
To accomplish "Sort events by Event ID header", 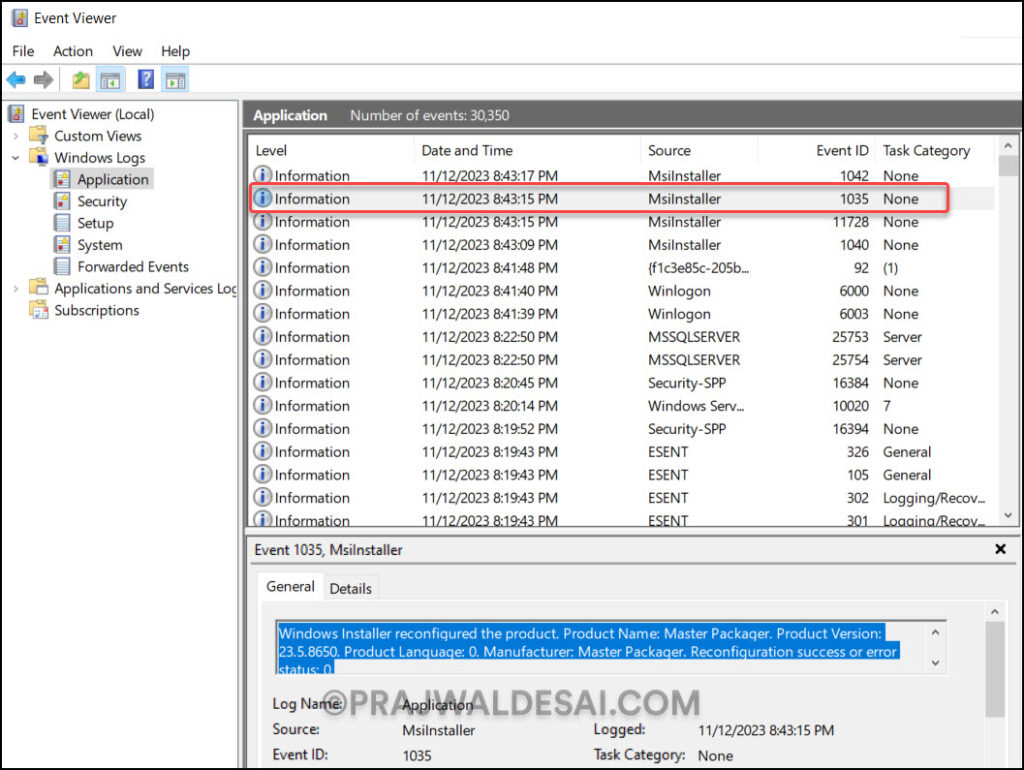I will (817, 150).
